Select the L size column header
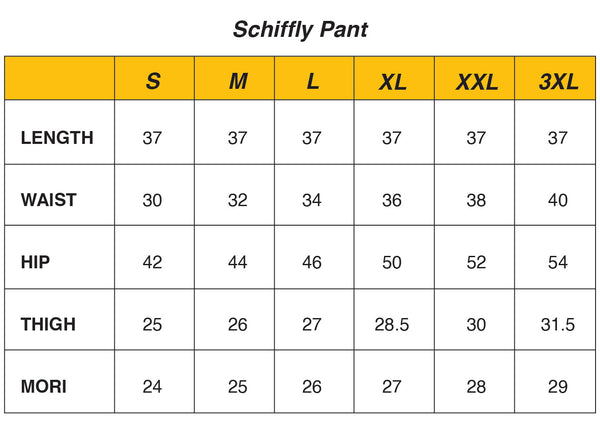The height and width of the screenshot is (422, 600). coord(313,82)
